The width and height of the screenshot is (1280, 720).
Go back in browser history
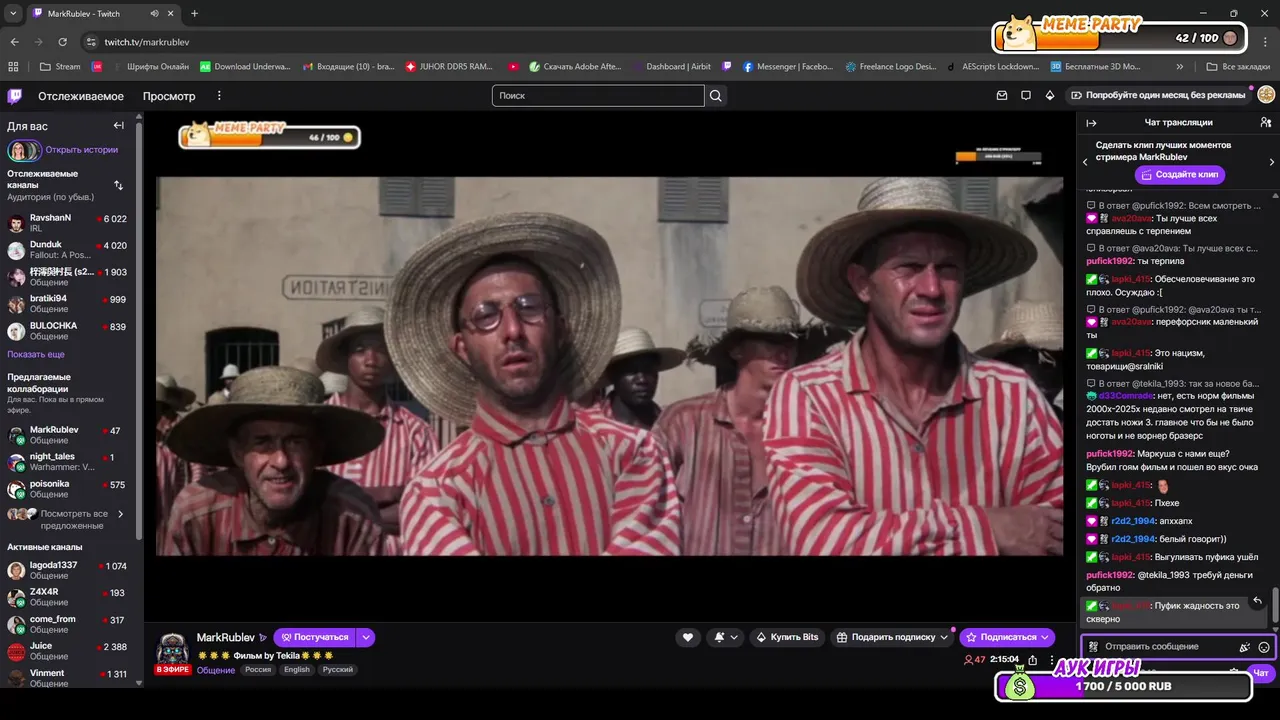(x=14, y=42)
